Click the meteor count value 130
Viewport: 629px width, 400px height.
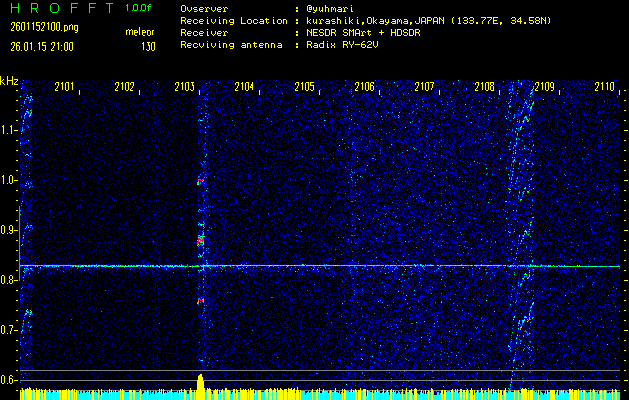click(148, 47)
